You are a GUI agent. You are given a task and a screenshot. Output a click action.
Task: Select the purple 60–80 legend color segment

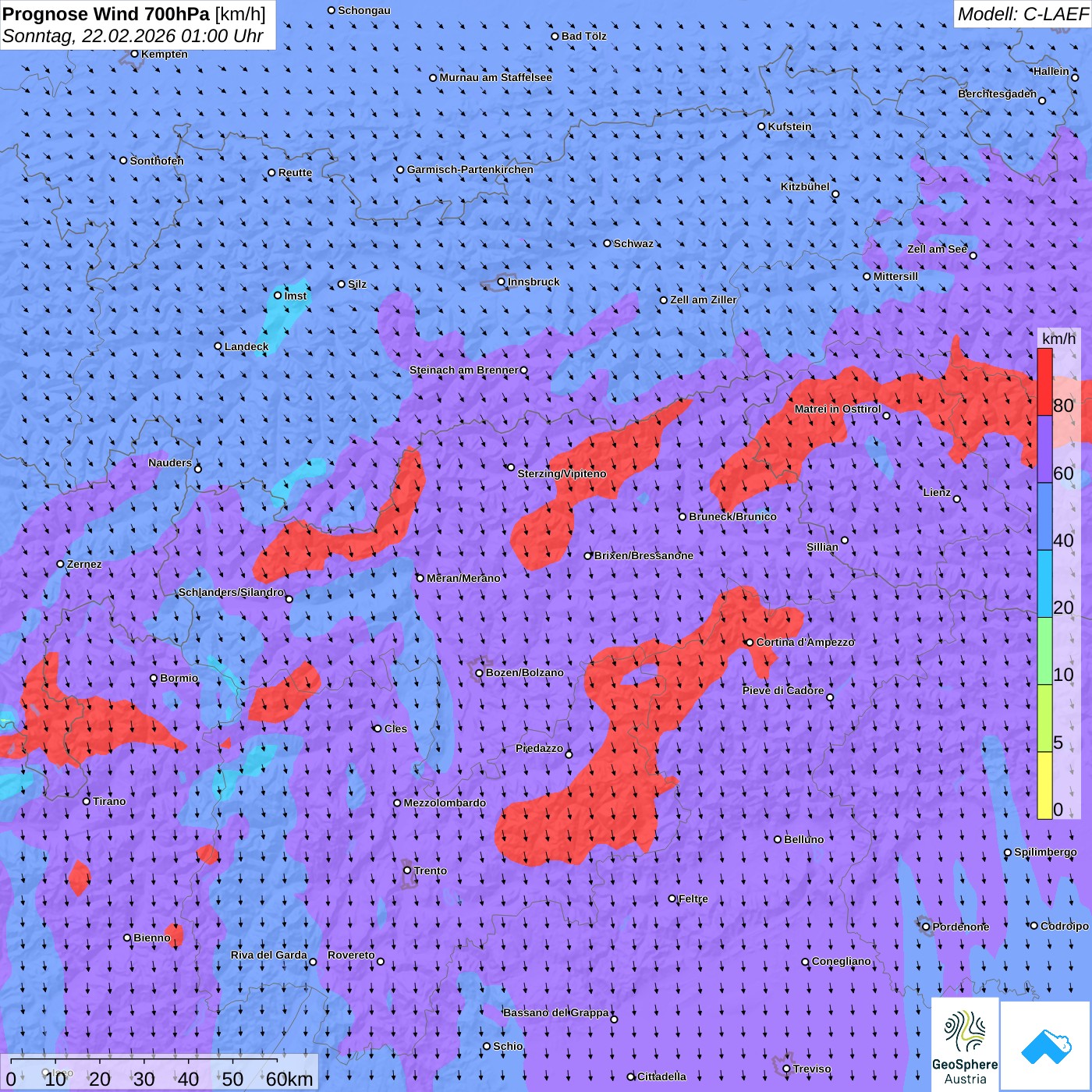tap(1044, 449)
